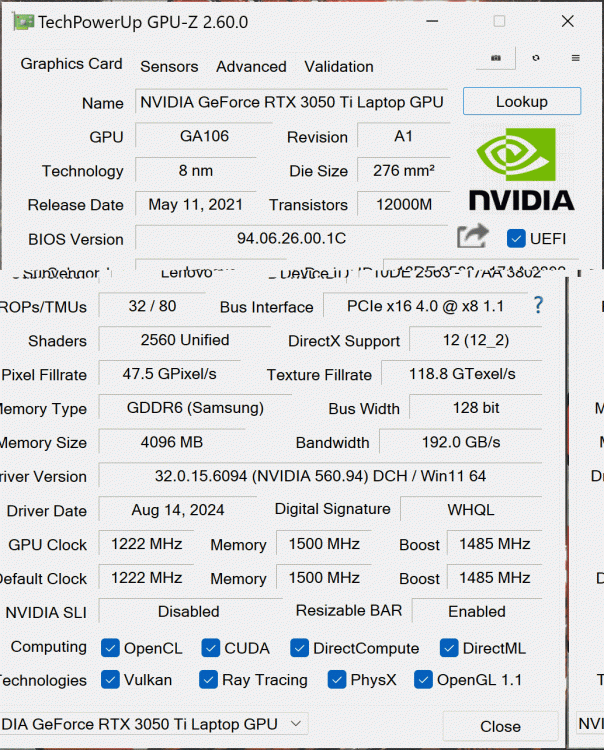
Task: Open the Advanced tab
Action: (x=251, y=67)
